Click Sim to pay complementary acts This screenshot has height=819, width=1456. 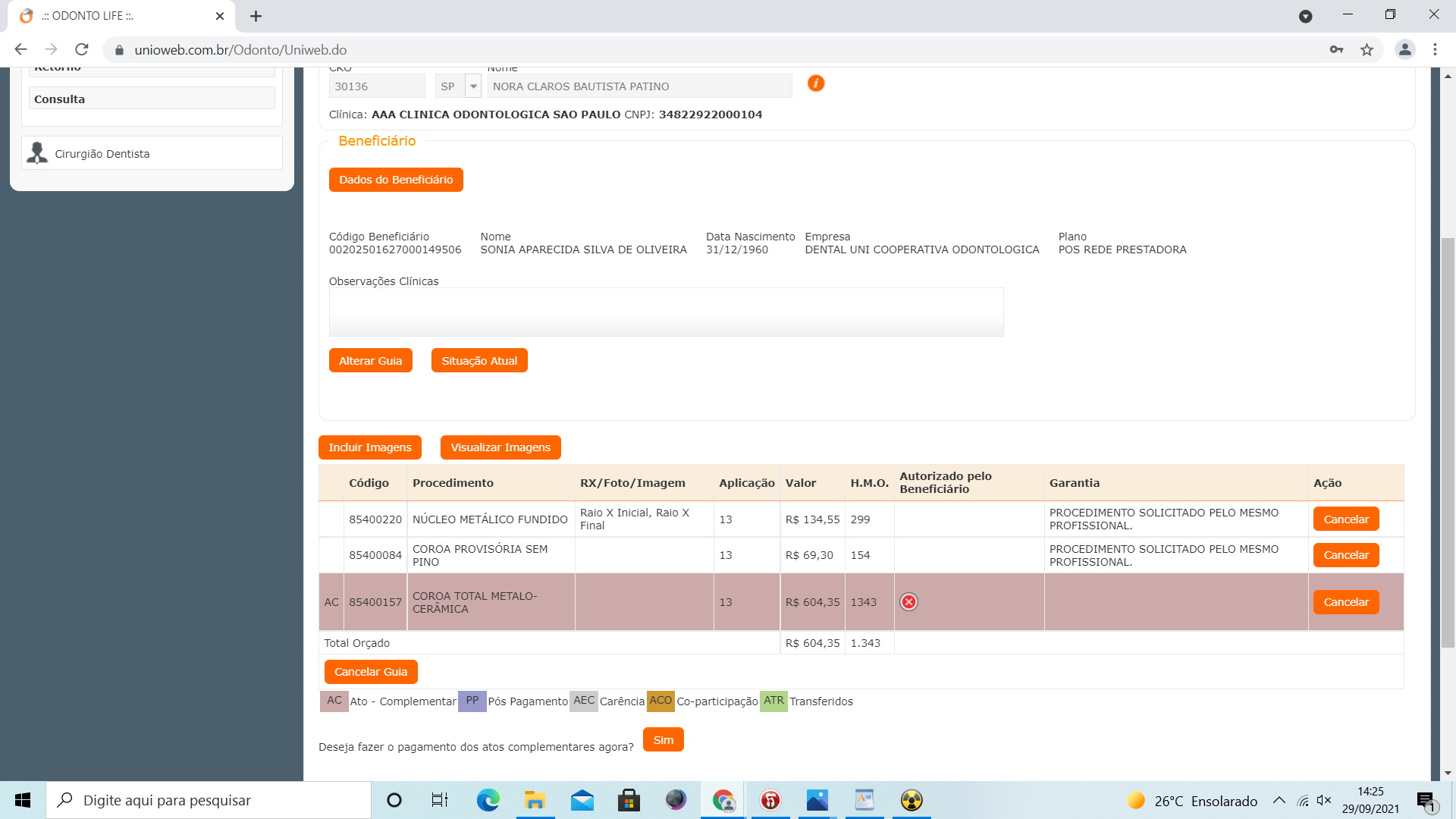tap(663, 740)
